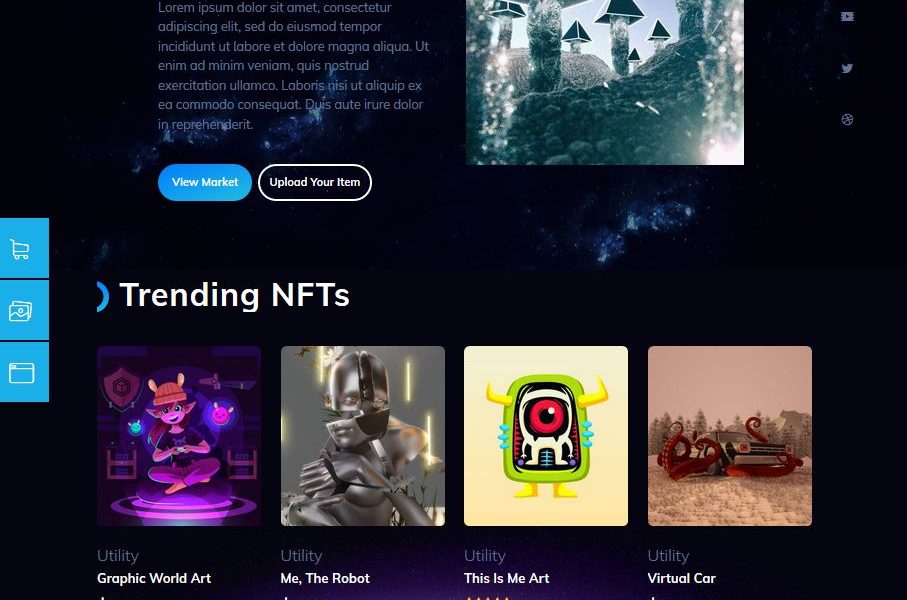Open the Dribbble social icon
Screen dimensions: 907x600
tap(847, 120)
